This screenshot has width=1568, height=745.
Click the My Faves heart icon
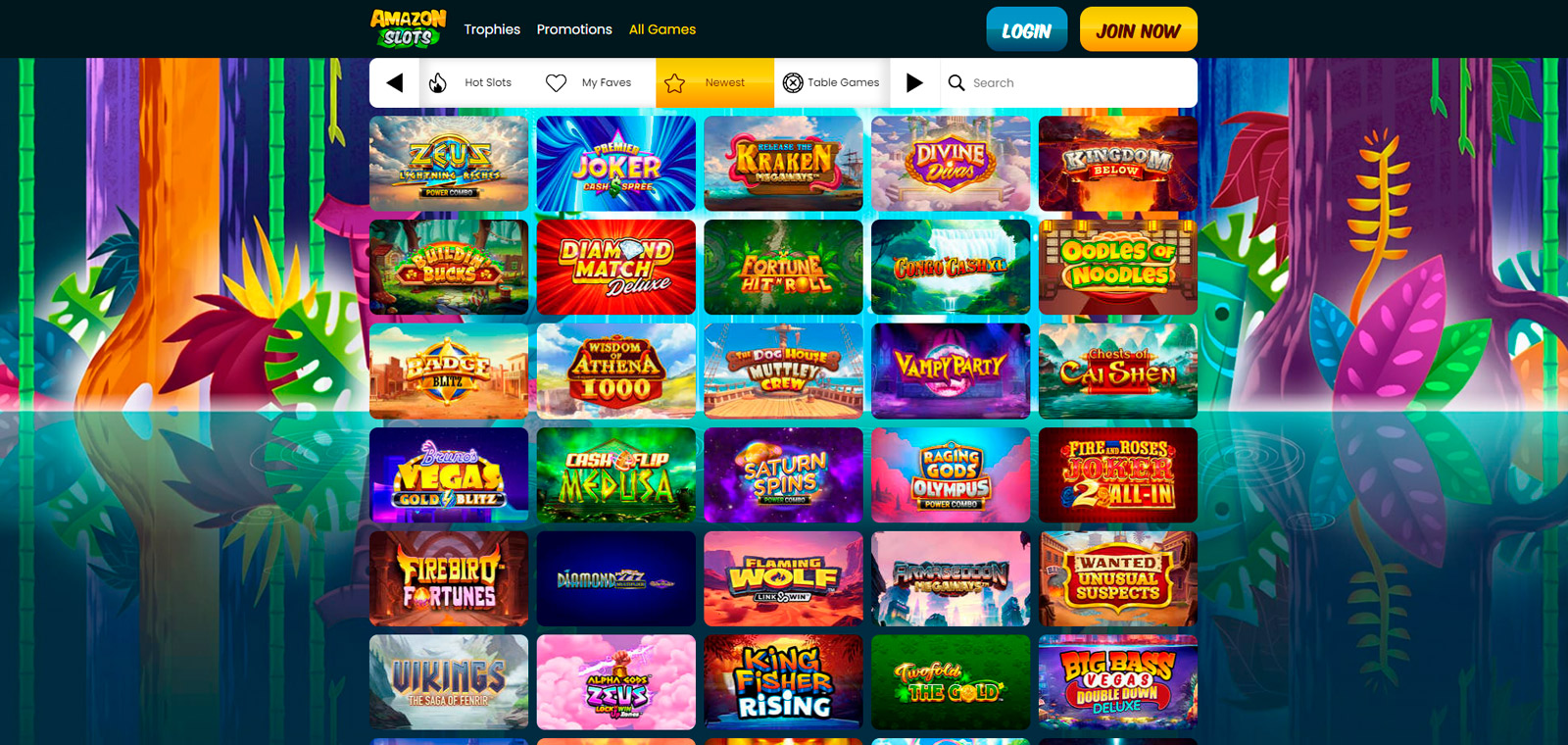pyautogui.click(x=556, y=83)
